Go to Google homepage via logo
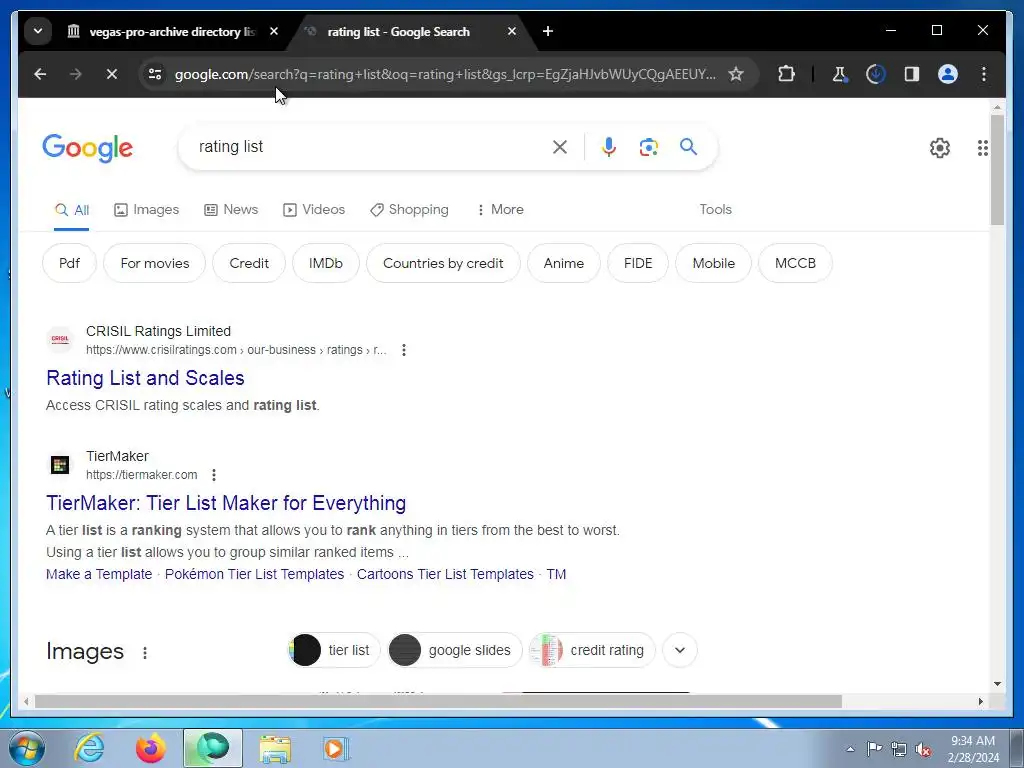 click(88, 148)
